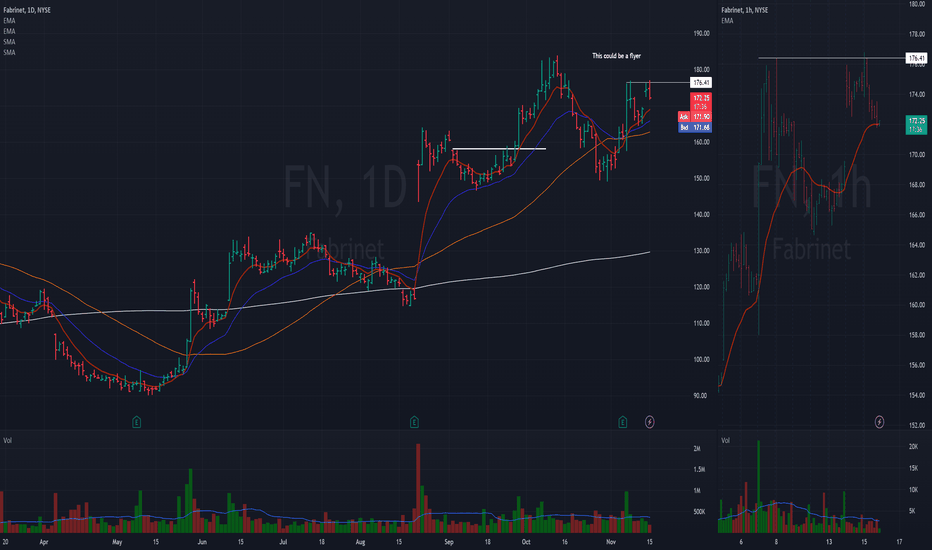
Task: Click the 154.00 value on the 1h price axis
Action: point(917,395)
